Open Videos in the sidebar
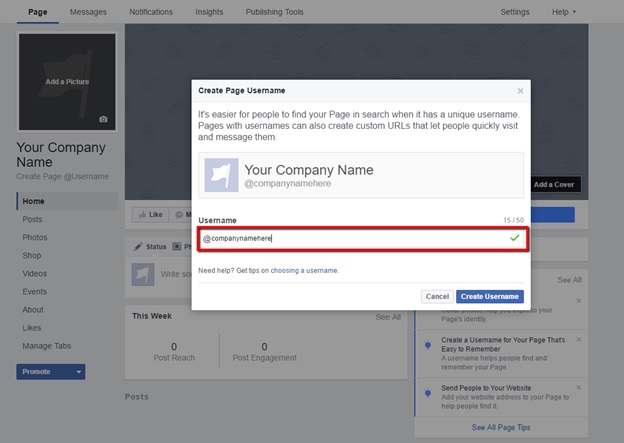This screenshot has width=624, height=443. click(x=34, y=273)
